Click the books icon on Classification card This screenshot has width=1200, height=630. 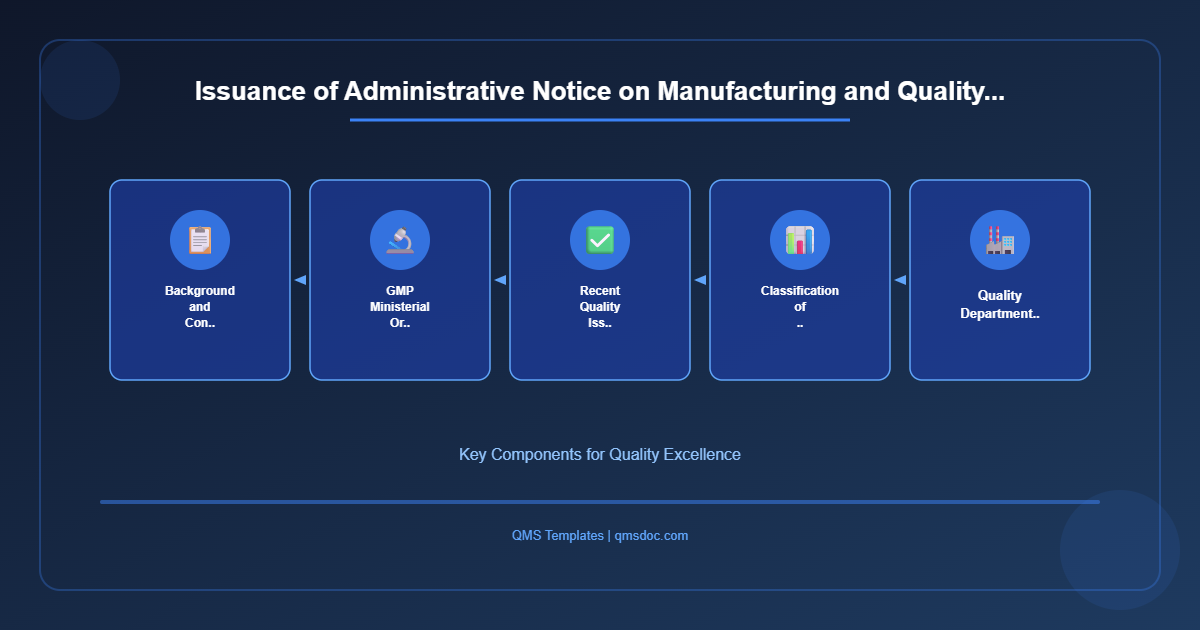(800, 240)
